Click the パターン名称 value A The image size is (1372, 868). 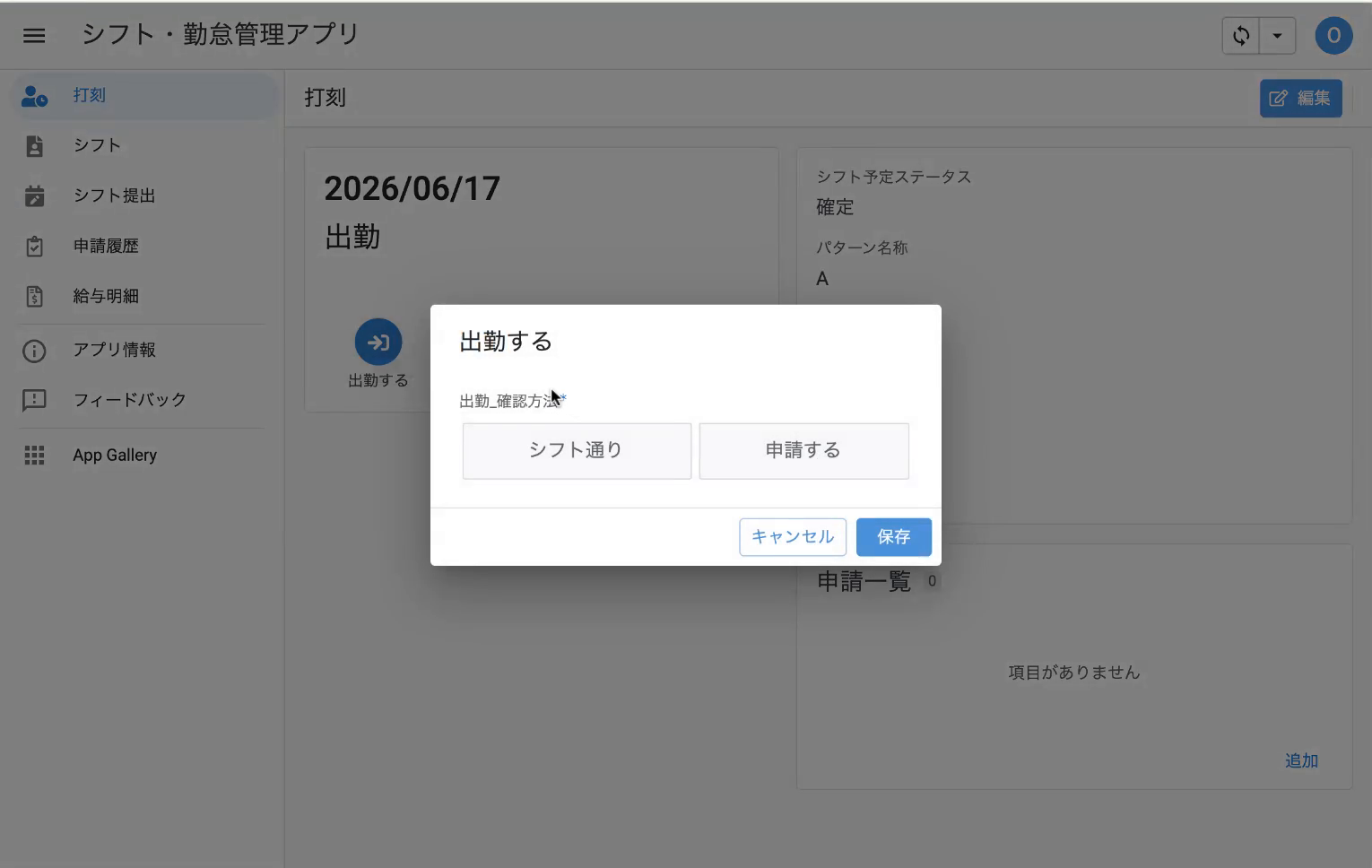coord(822,279)
